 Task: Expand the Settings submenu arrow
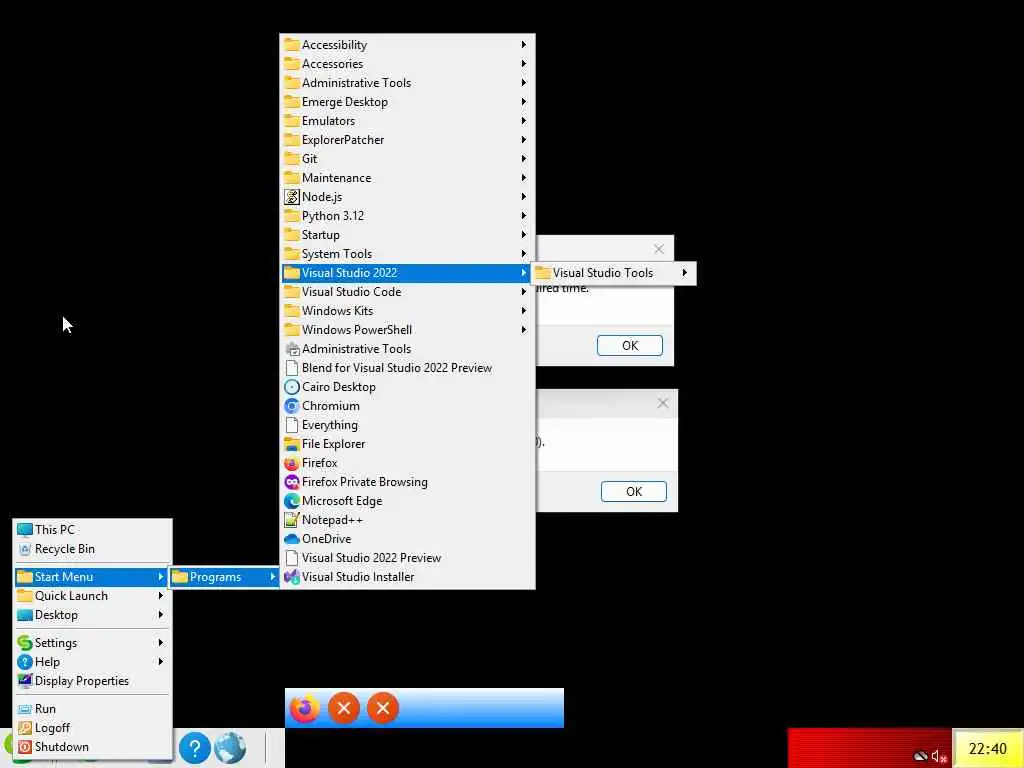(x=161, y=643)
